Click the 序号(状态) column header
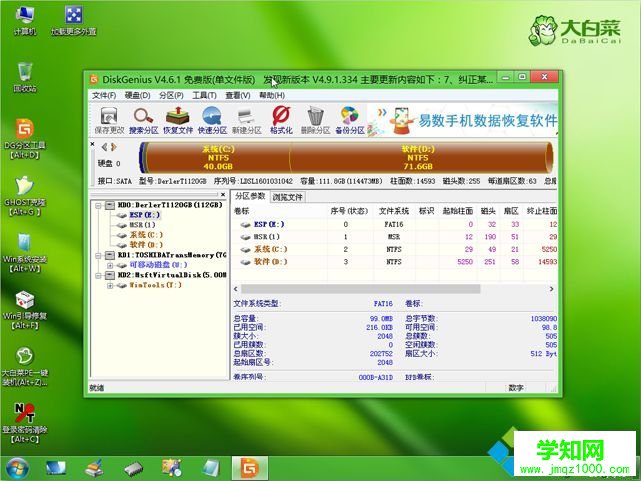The image size is (641, 481). (349, 211)
